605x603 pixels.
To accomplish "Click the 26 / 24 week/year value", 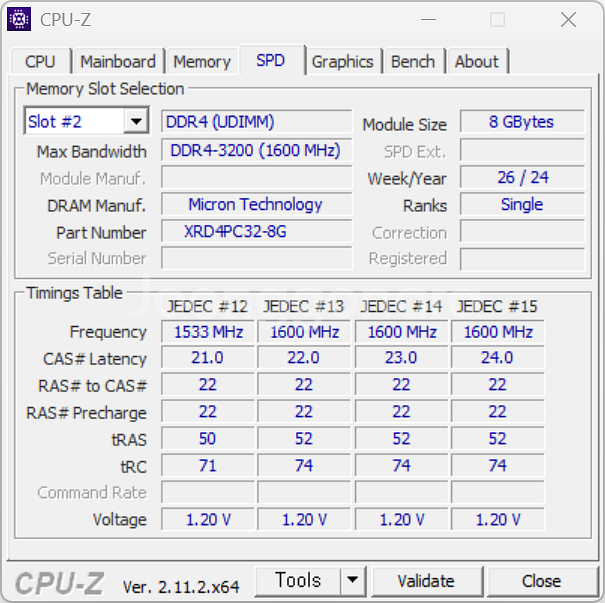I will pos(522,177).
